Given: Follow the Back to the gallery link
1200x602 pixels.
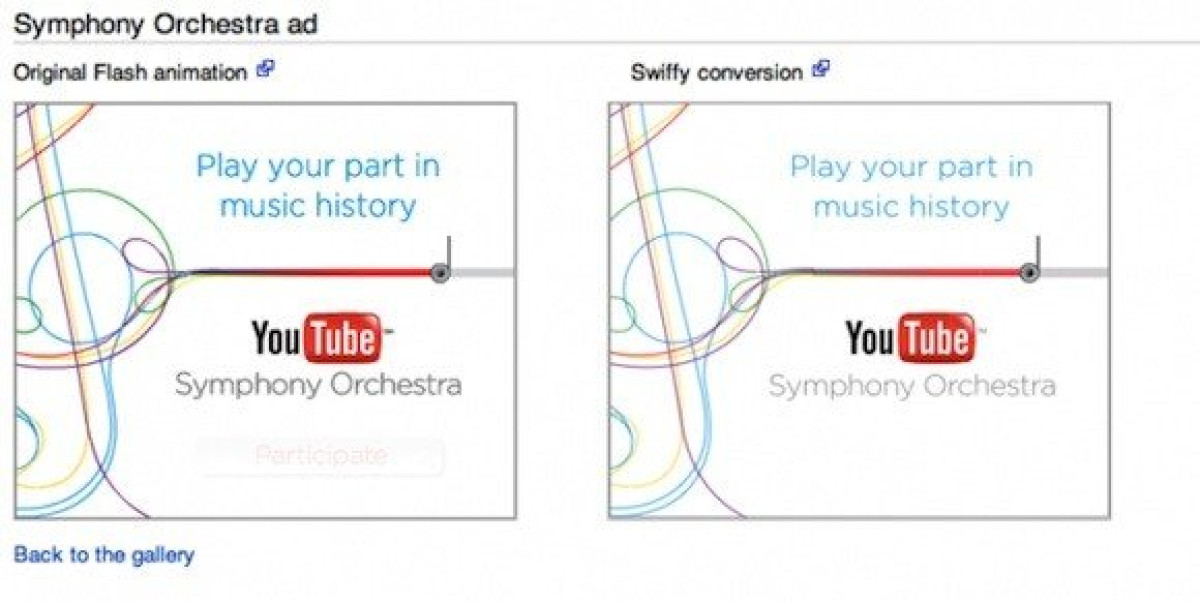Looking at the screenshot, I should pyautogui.click(x=104, y=554).
